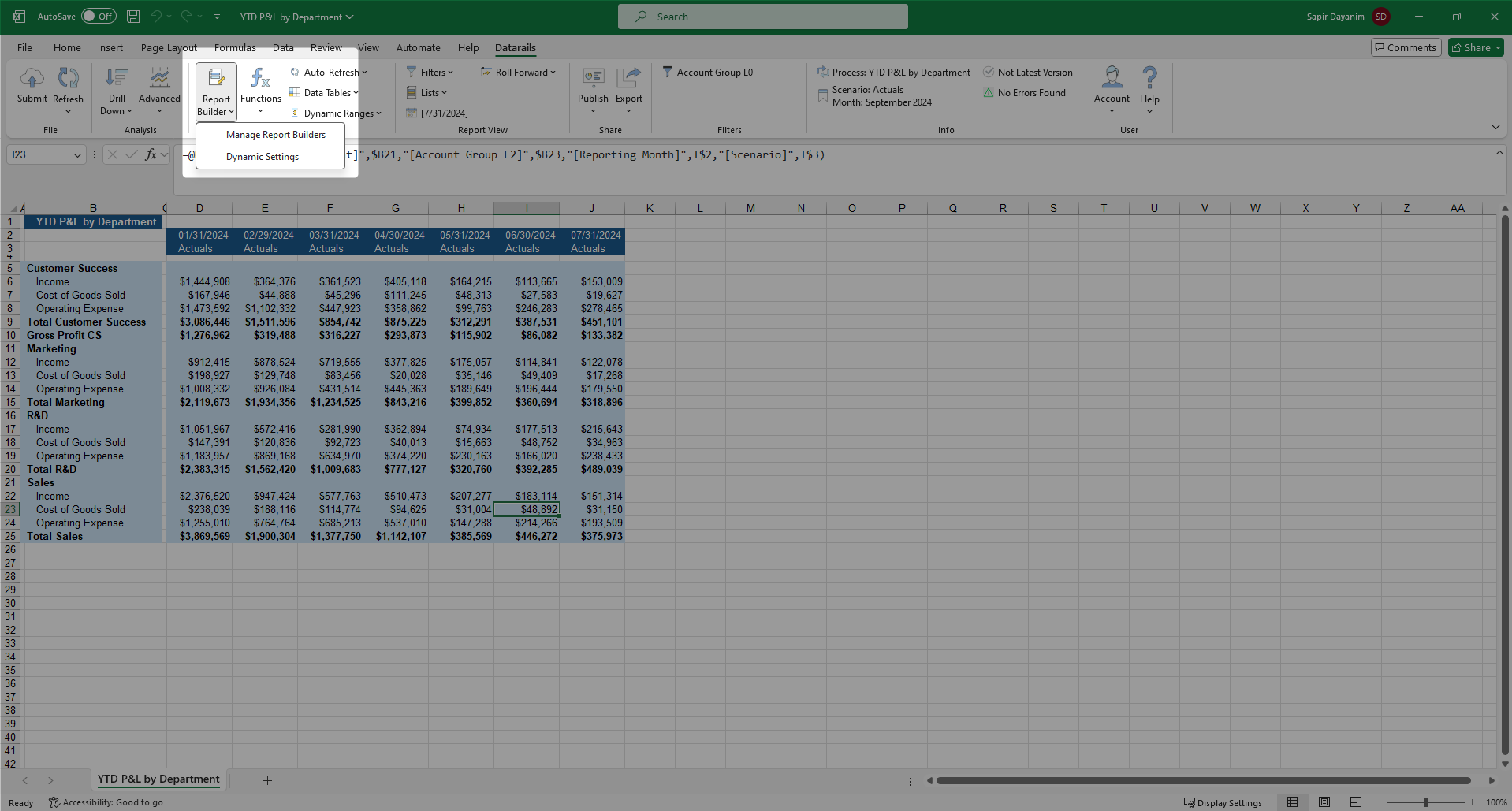Click the Accessibility Good to go indicator
The height and width of the screenshot is (811, 1512).
tap(106, 802)
